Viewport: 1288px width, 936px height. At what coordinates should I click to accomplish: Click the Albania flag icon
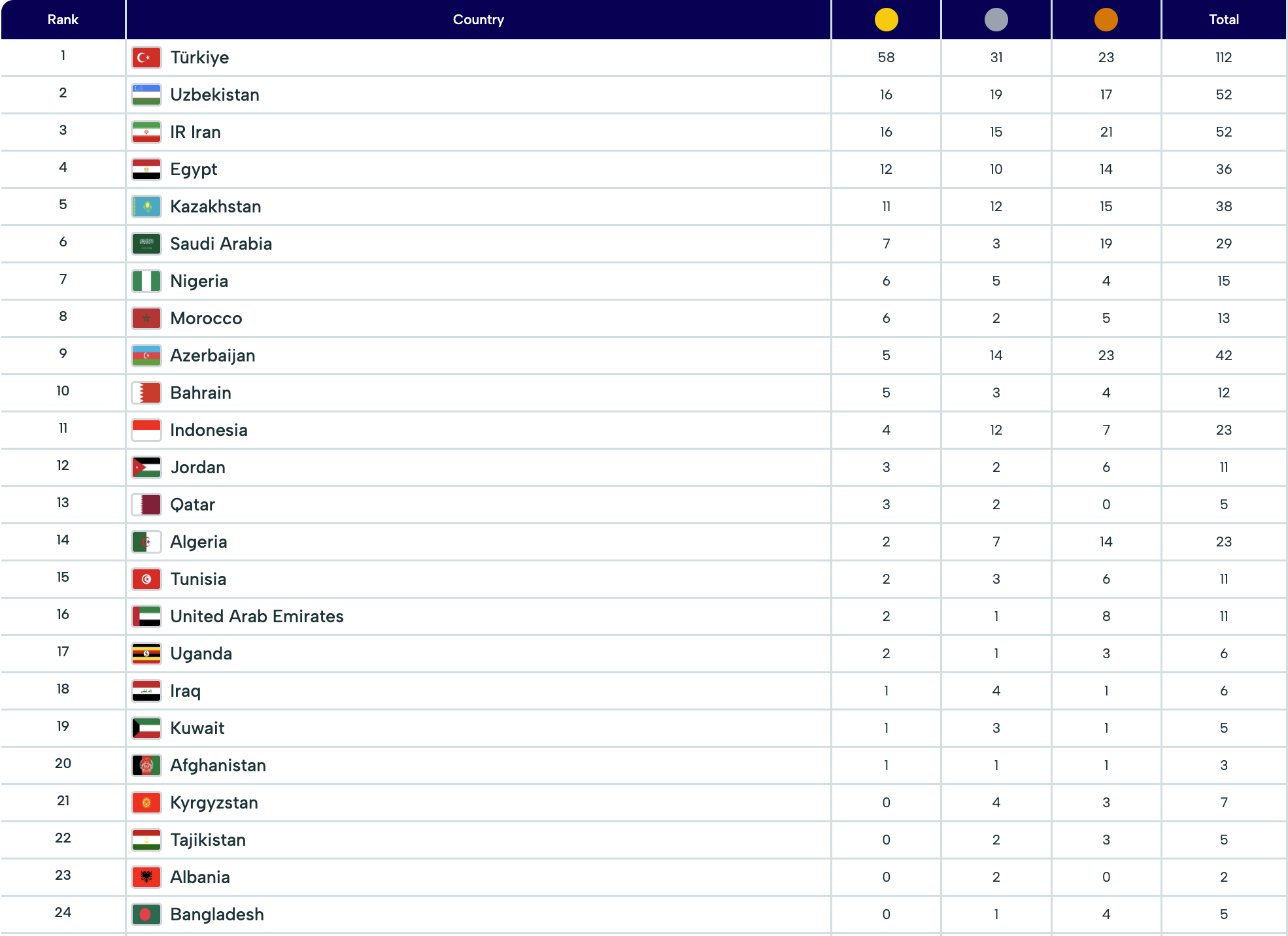[146, 877]
